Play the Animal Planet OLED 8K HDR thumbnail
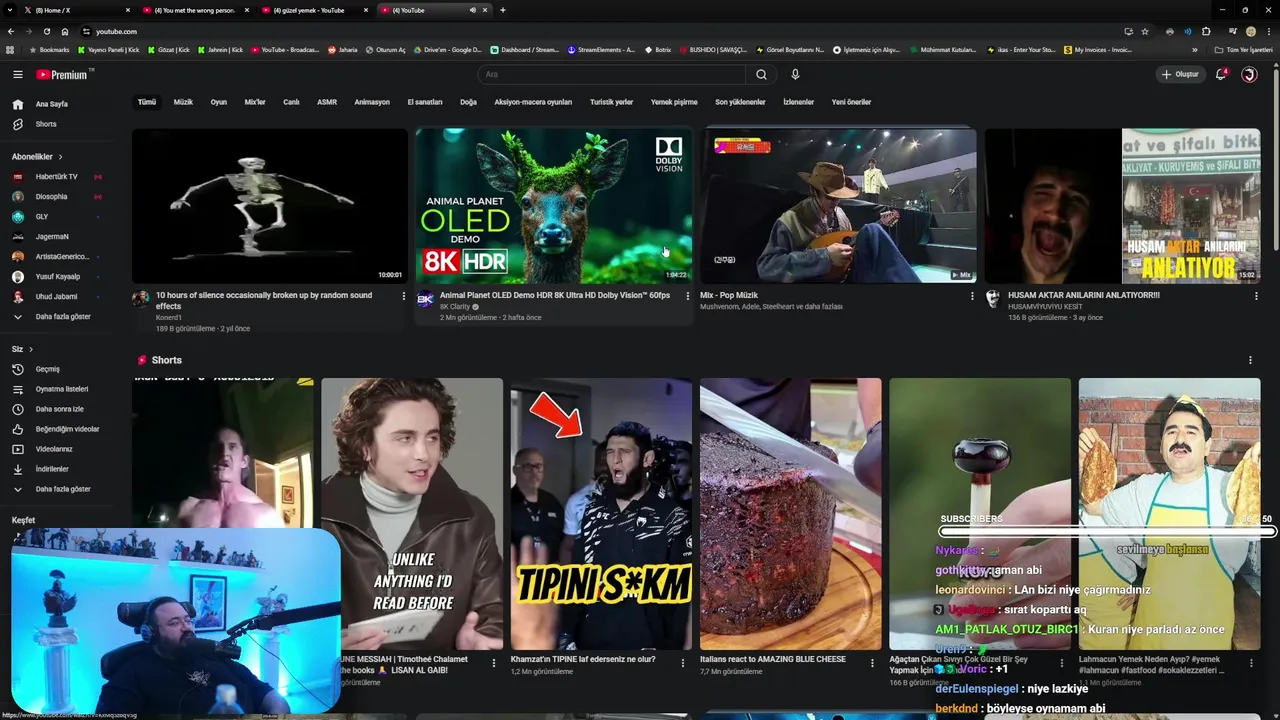Image resolution: width=1280 pixels, height=720 pixels. [554, 206]
